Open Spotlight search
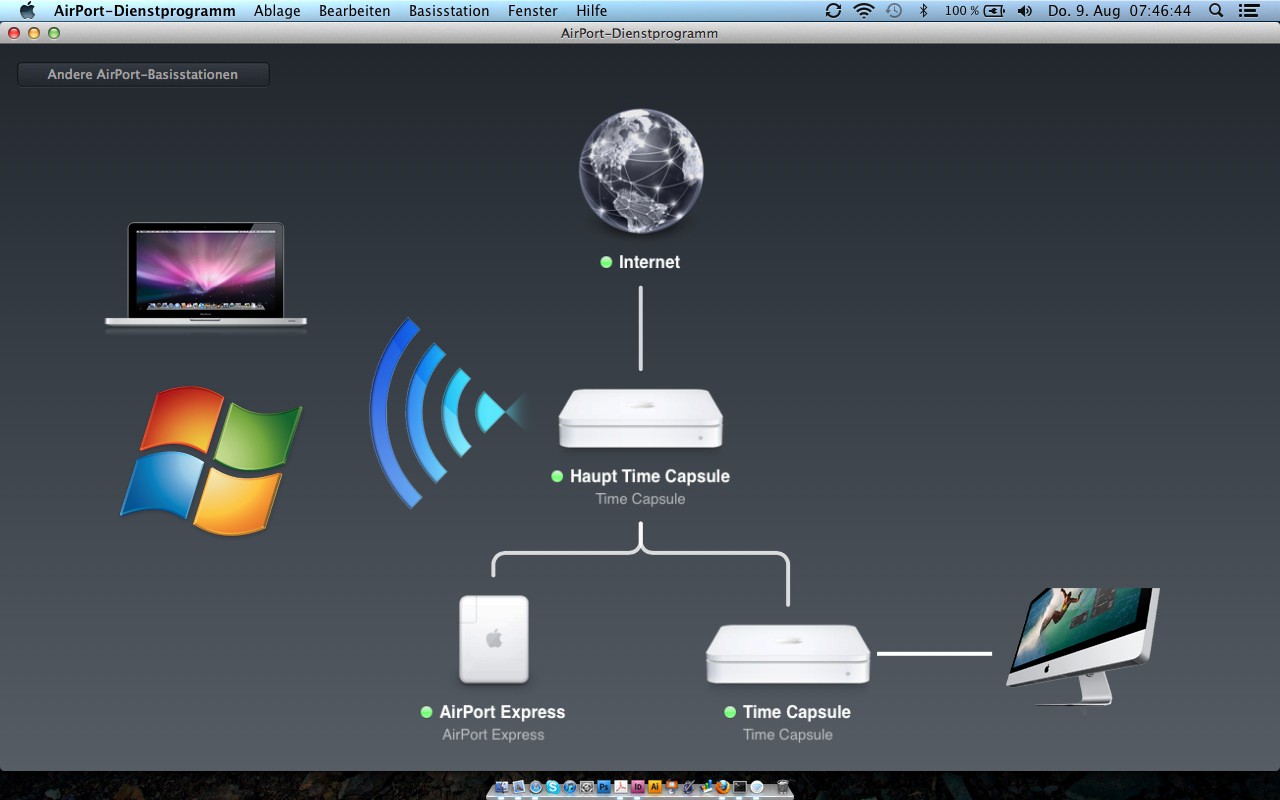The image size is (1280, 800). [x=1216, y=11]
